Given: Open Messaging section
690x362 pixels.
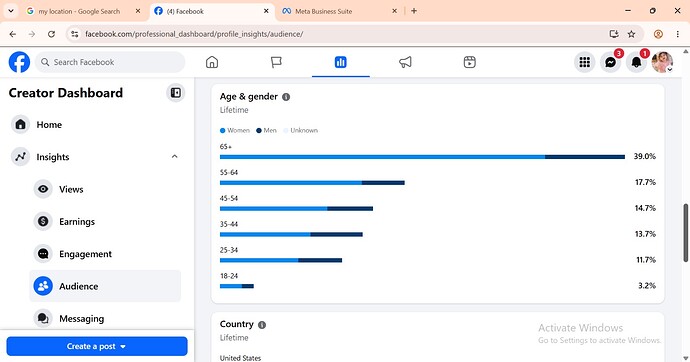Looking at the screenshot, I should pos(105,318).
